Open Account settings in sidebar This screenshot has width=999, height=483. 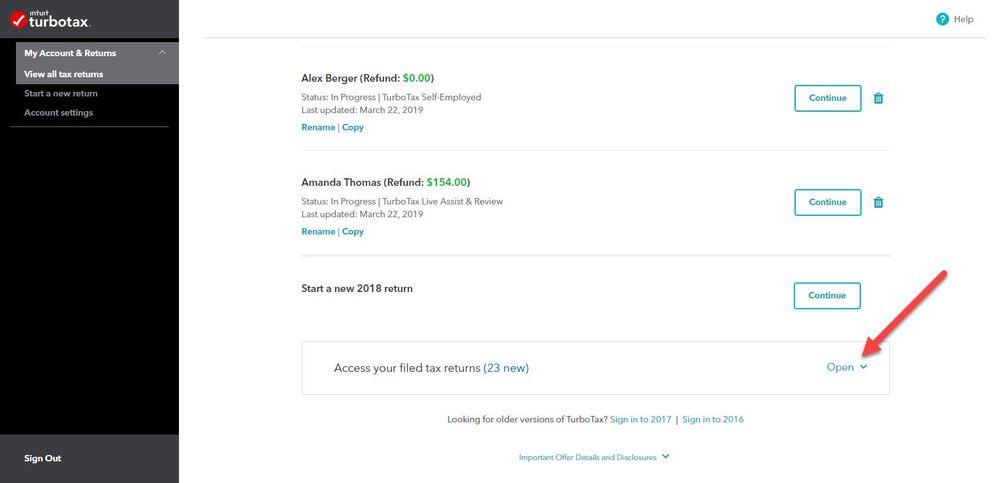(59, 112)
